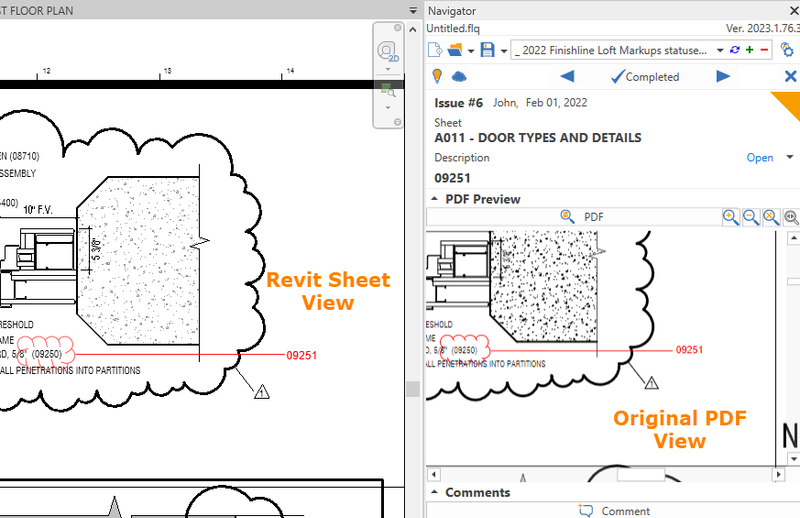Click the 2D steering wheel navigation
This screenshot has width=800, height=518.
(x=387, y=52)
